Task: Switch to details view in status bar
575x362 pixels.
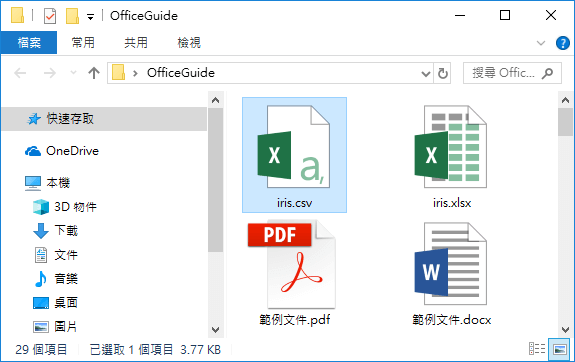Action: point(536,349)
